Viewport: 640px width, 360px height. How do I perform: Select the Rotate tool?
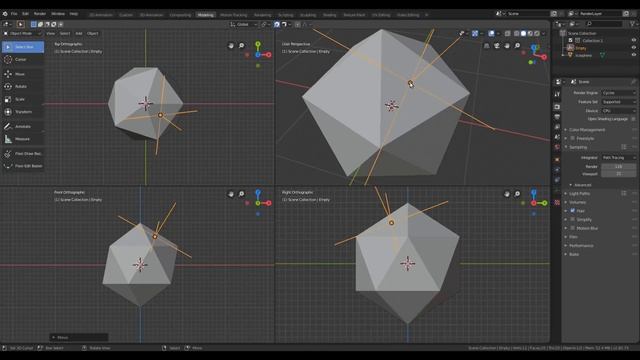23,87
